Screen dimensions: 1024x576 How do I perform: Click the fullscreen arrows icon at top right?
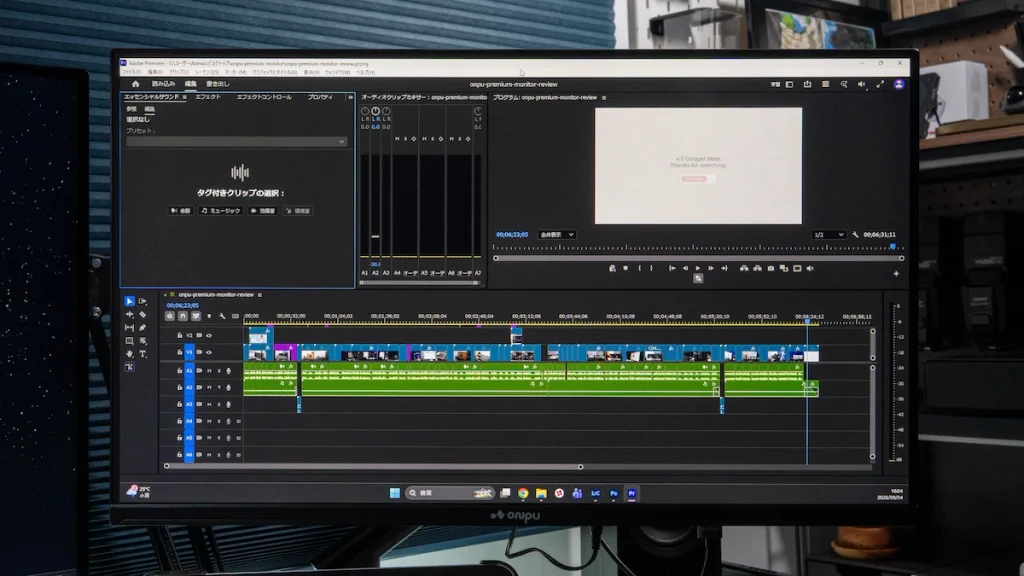(x=880, y=84)
